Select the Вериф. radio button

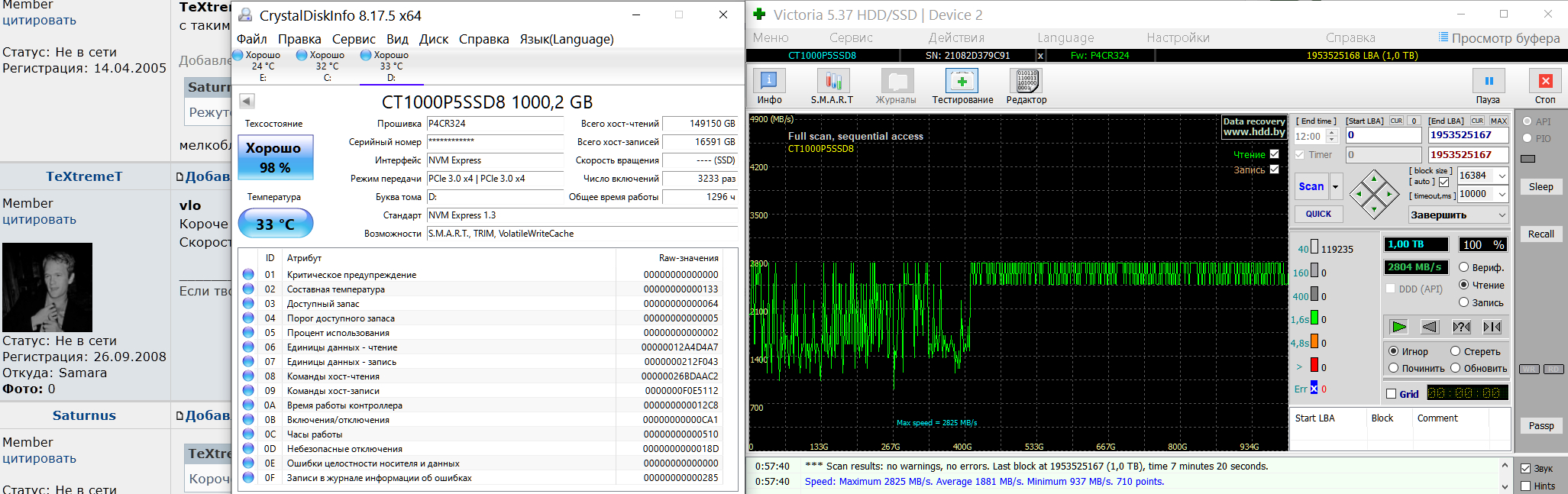[x=1463, y=267]
